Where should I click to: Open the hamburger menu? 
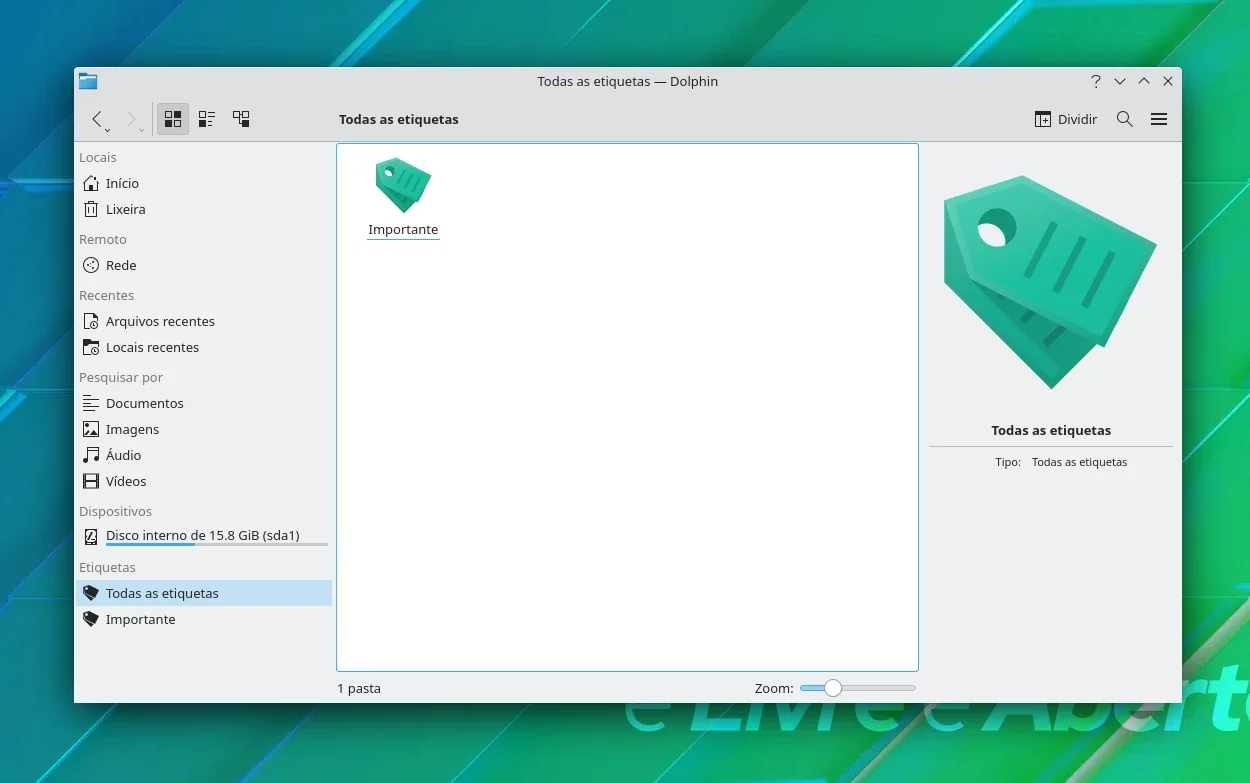pos(1159,119)
